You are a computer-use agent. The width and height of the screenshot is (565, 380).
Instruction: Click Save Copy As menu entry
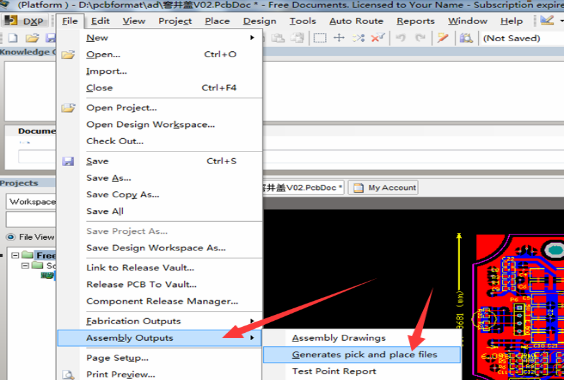pos(123,195)
